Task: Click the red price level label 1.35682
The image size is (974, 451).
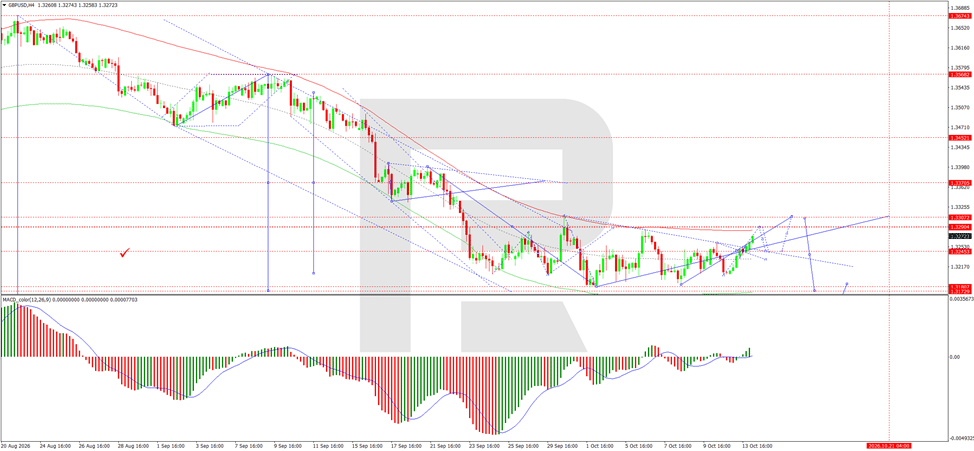Action: (x=960, y=74)
